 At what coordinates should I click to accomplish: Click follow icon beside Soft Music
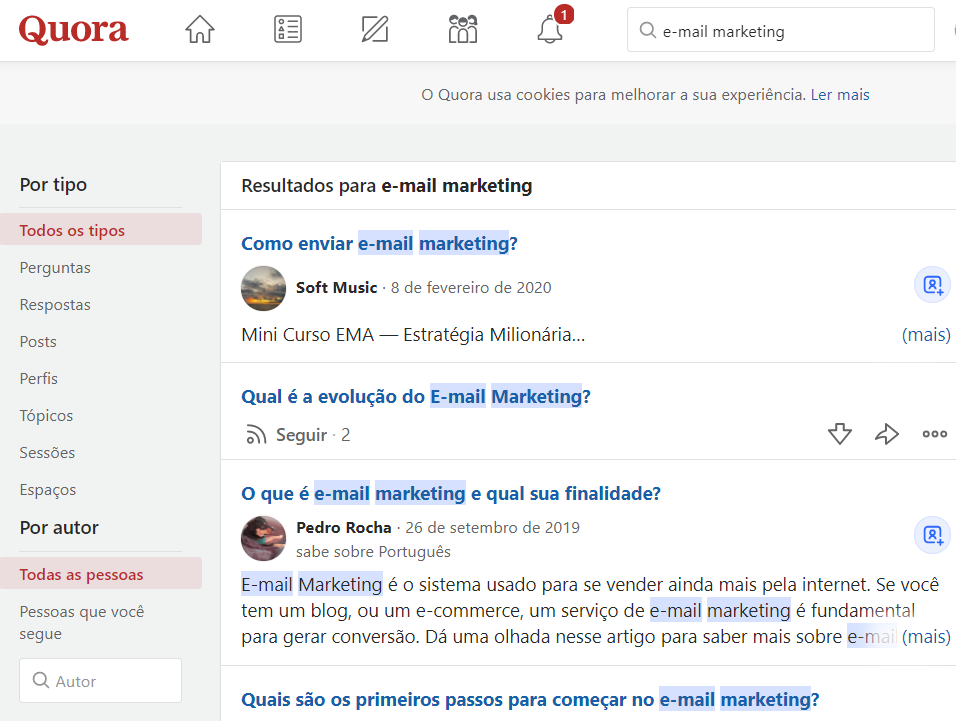tap(932, 285)
